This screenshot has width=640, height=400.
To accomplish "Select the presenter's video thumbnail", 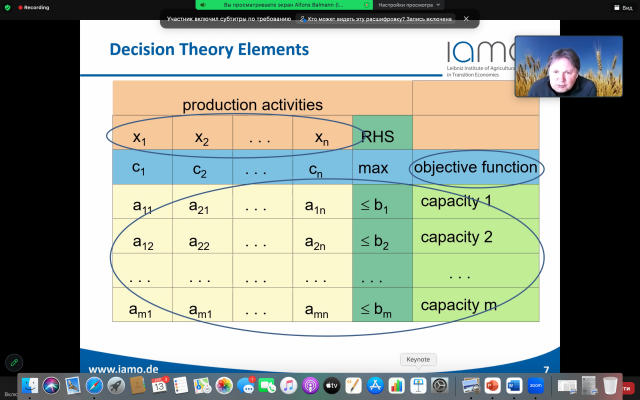I will (x=569, y=67).
